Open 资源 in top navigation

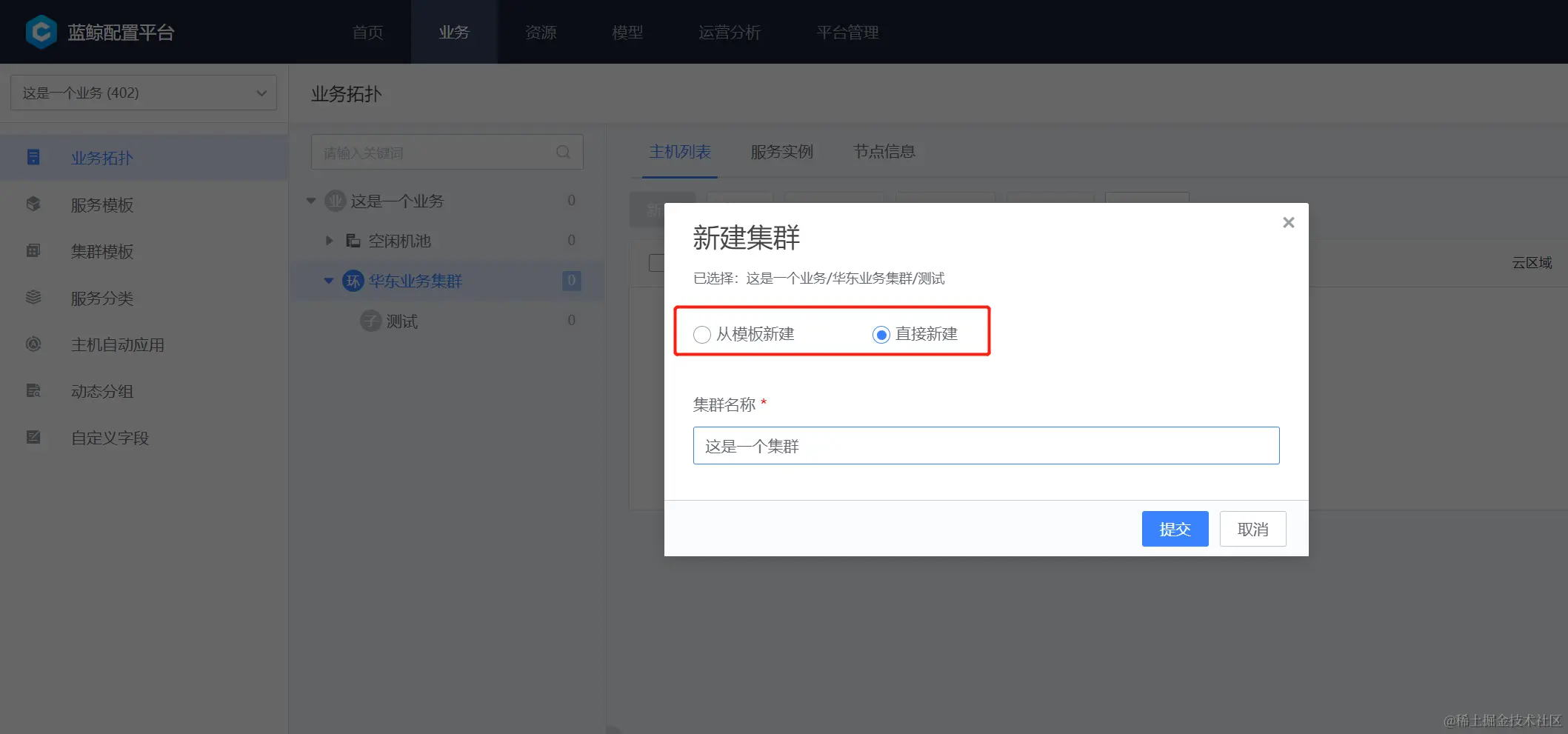pyautogui.click(x=541, y=32)
